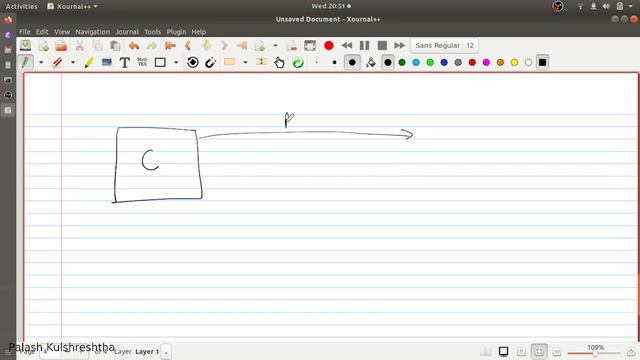
Task: Toggle the shape recognizer green icon
Action: coord(298,62)
